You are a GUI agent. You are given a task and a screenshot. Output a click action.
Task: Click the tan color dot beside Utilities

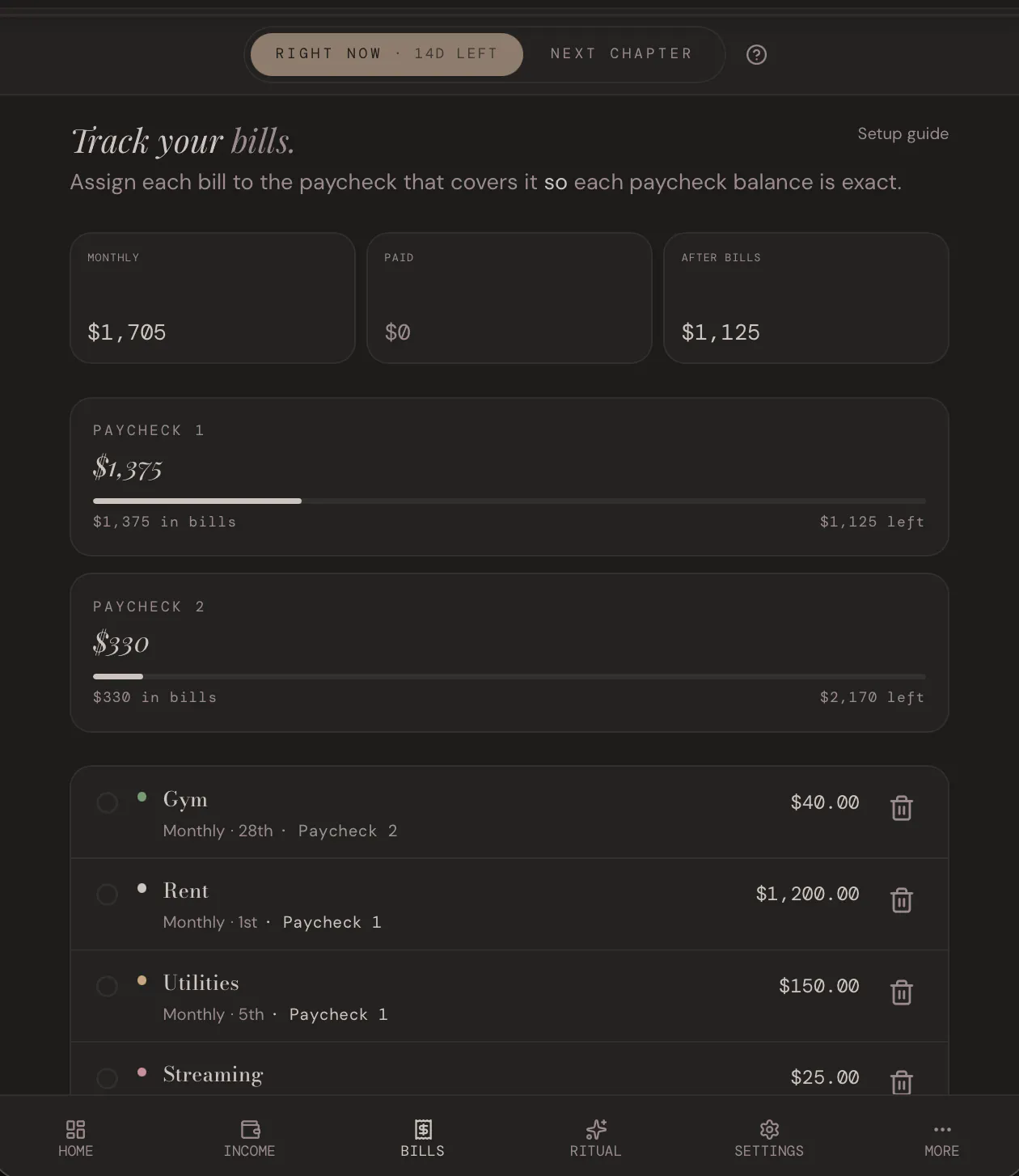pos(142,980)
